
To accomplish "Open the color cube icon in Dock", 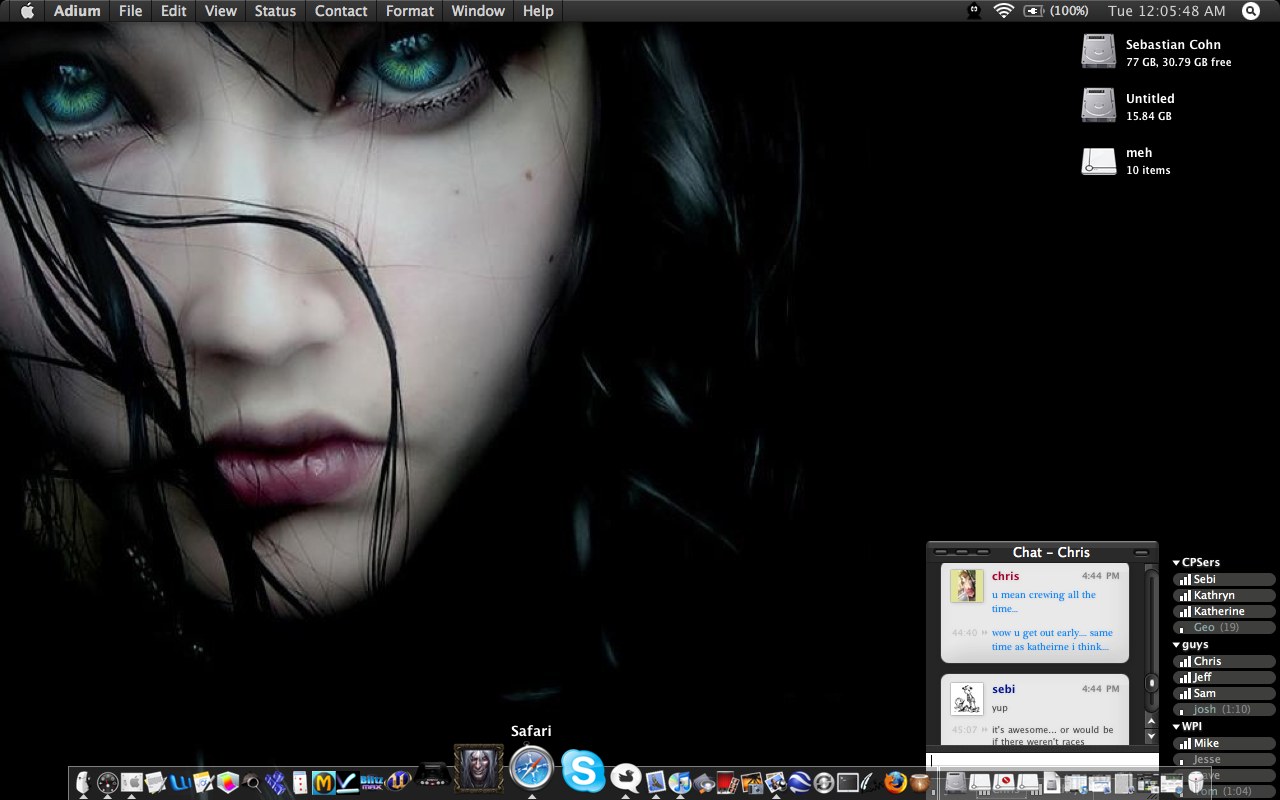I will pos(227,783).
